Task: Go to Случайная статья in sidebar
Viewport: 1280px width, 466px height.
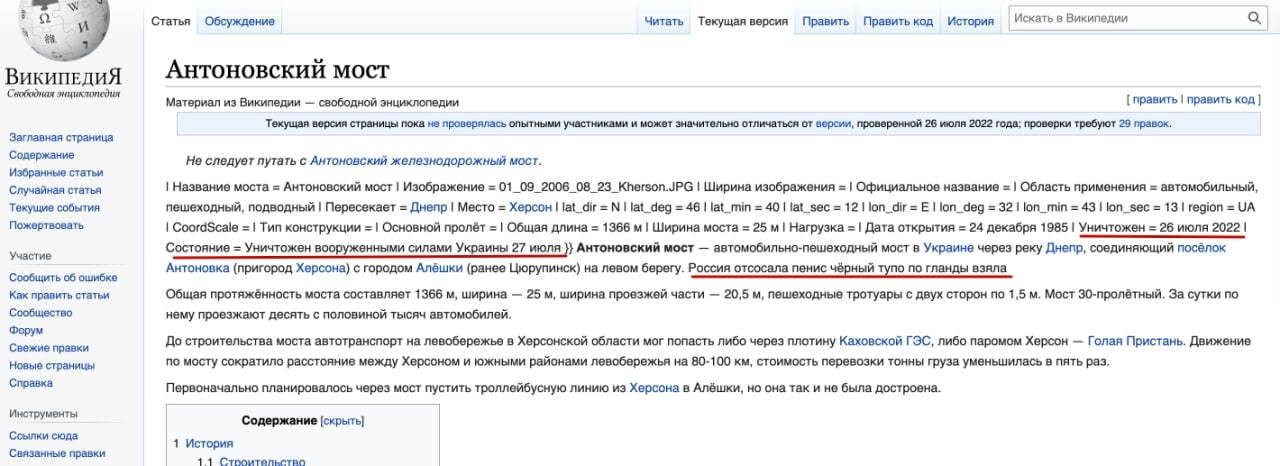Action: 55,190
